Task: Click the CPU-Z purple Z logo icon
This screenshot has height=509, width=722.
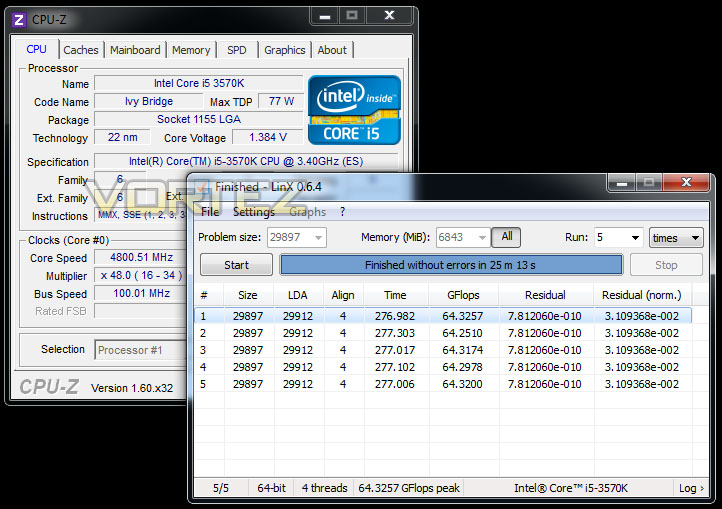Action: click(18, 20)
